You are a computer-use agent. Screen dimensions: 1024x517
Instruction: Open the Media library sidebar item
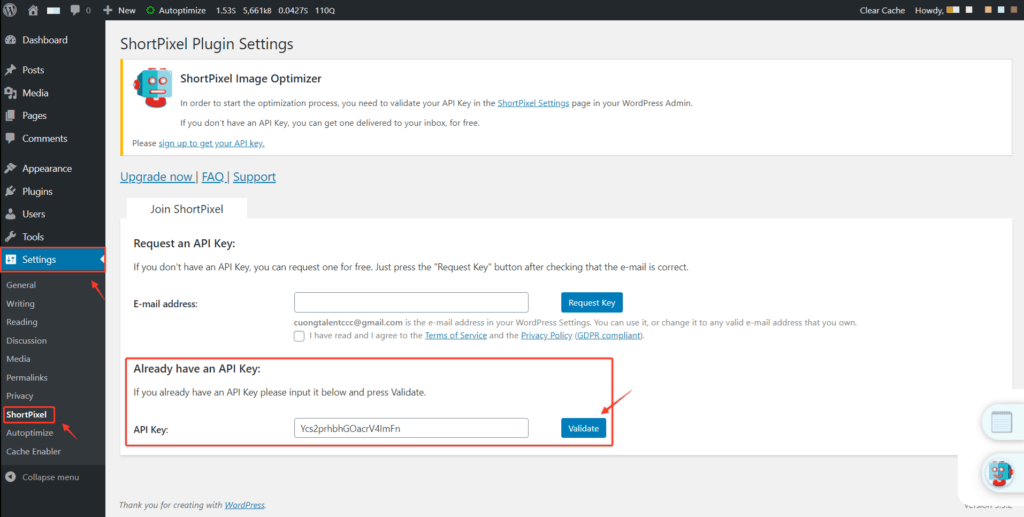pos(34,93)
